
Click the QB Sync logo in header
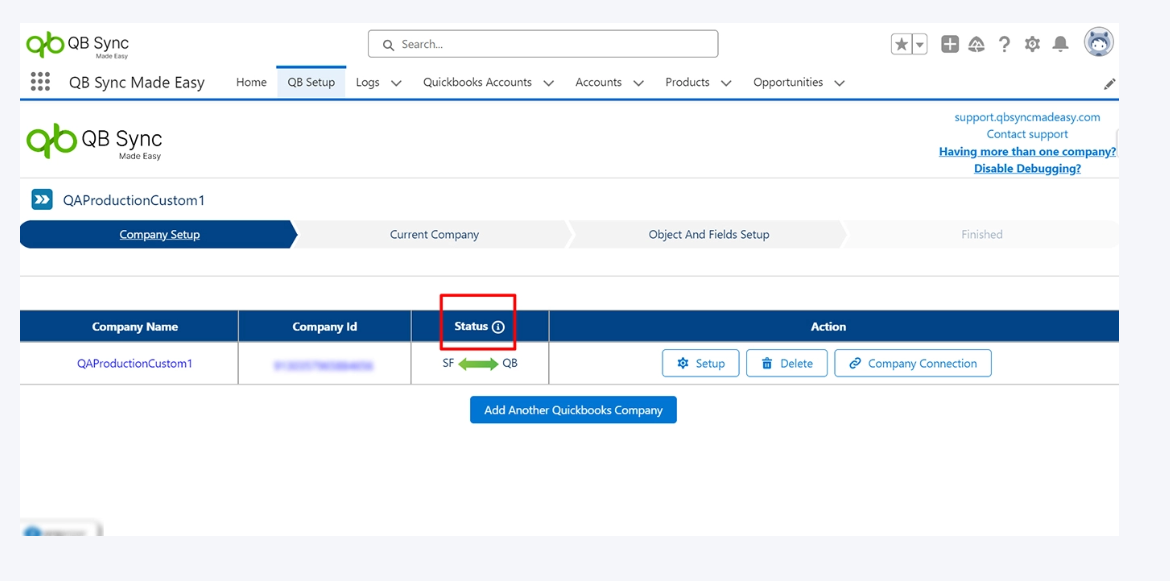78,45
